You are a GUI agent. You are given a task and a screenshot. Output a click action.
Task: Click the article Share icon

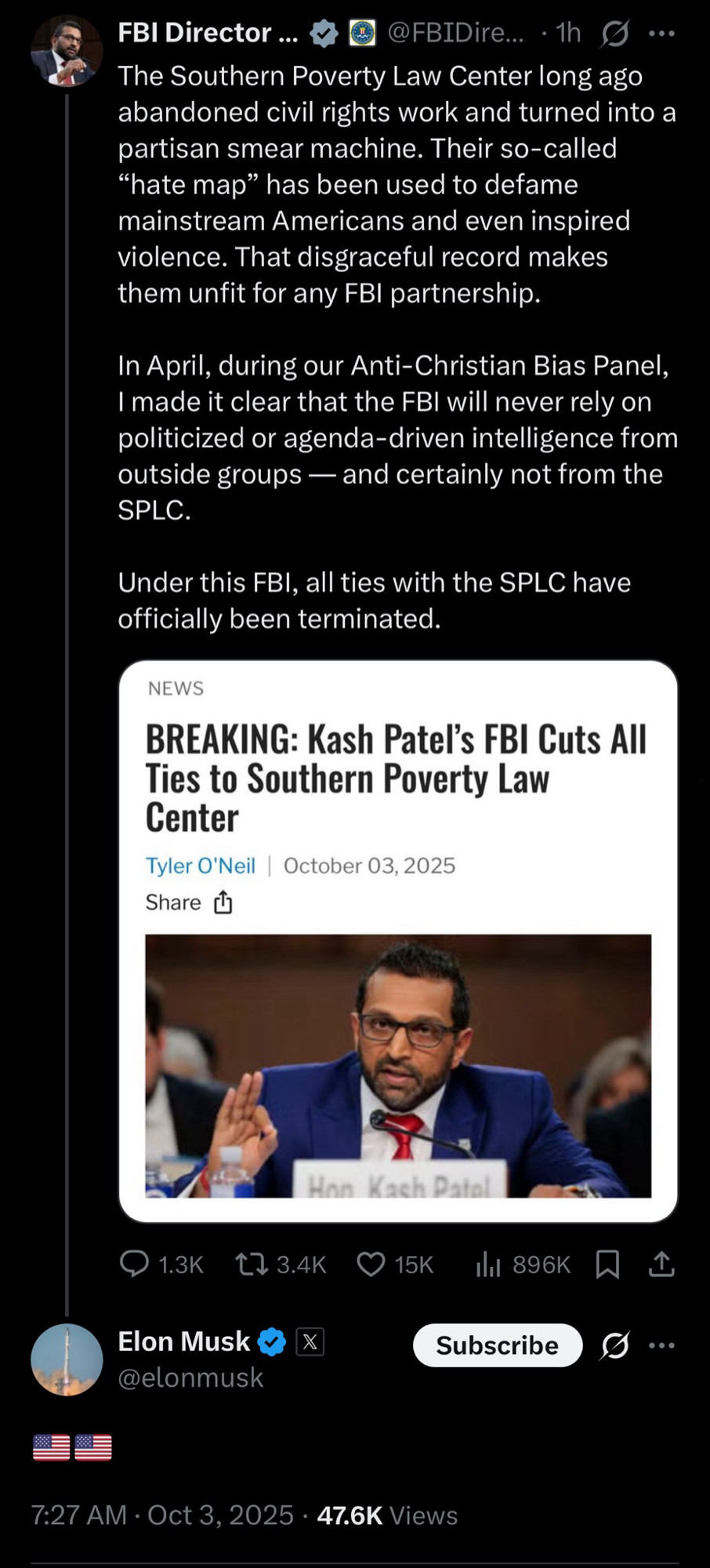tap(223, 902)
